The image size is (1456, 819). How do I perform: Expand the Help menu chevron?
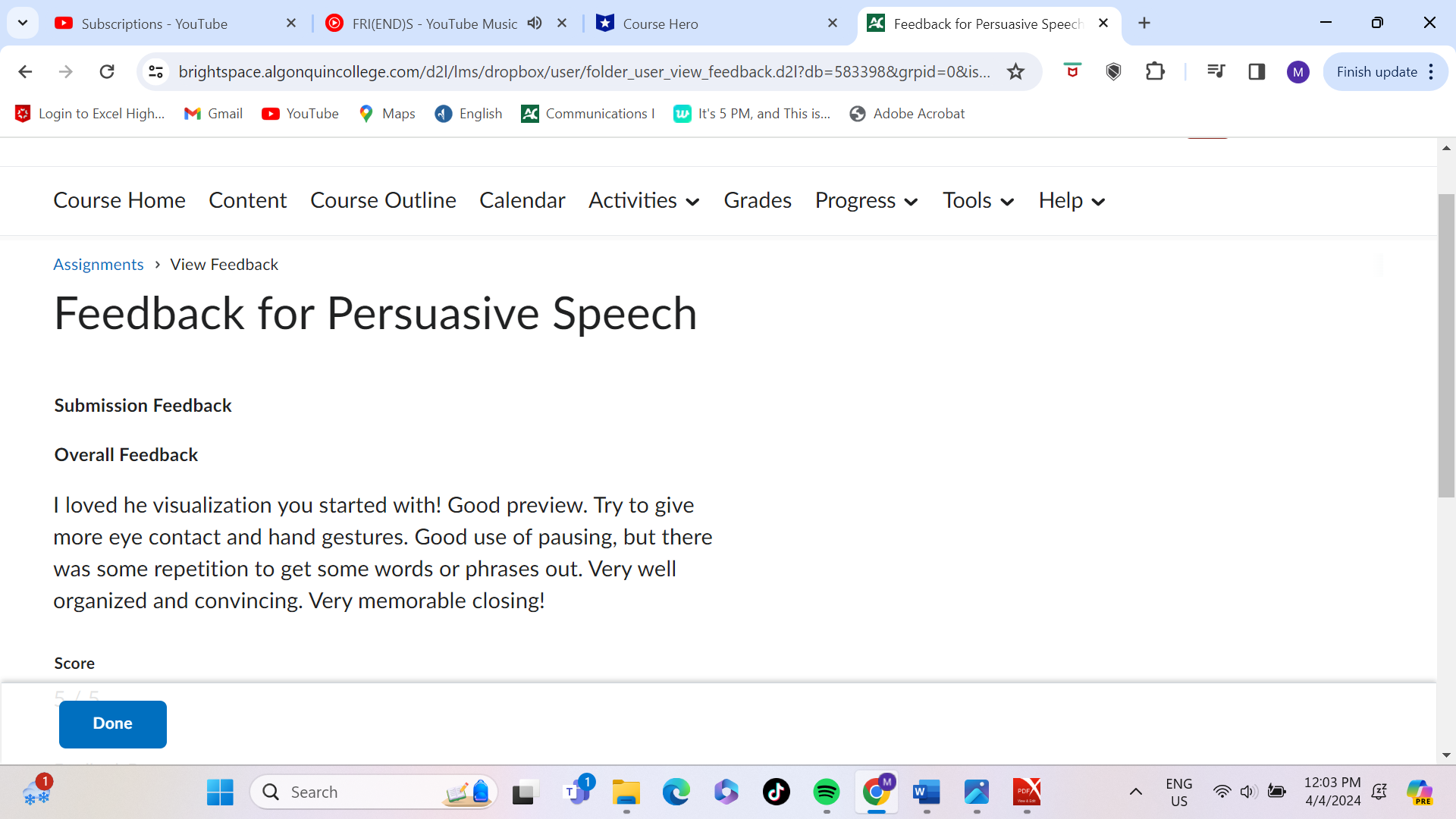[1099, 202]
